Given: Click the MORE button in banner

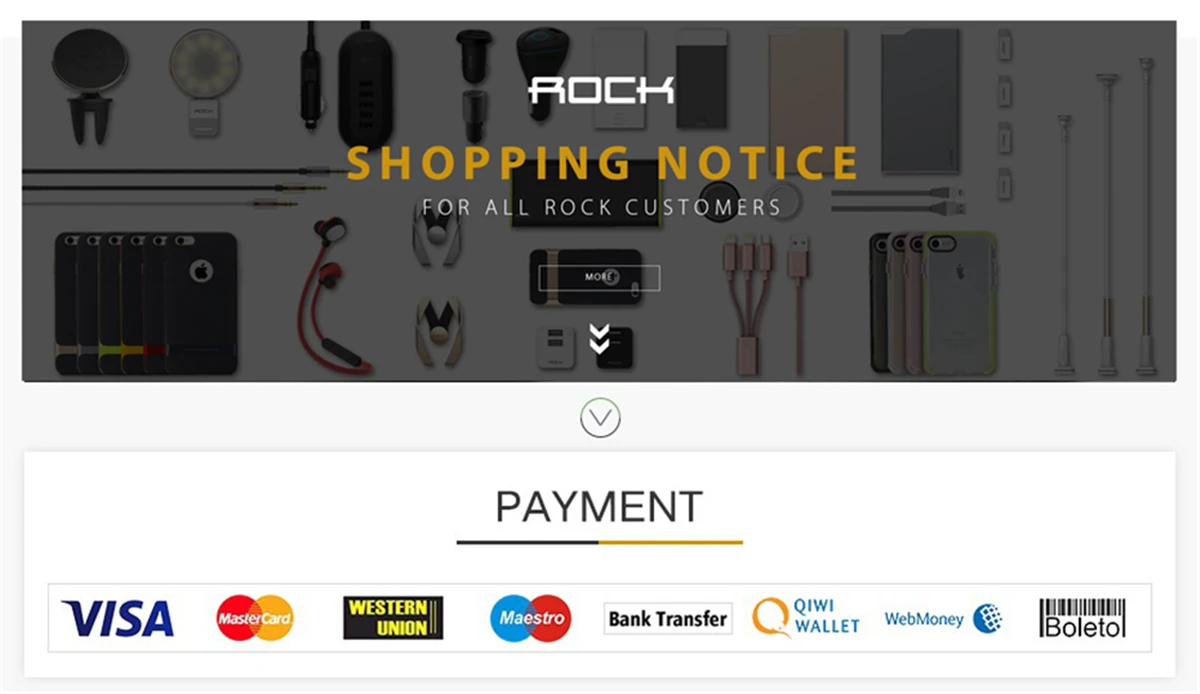Looking at the screenshot, I should coord(599,277).
